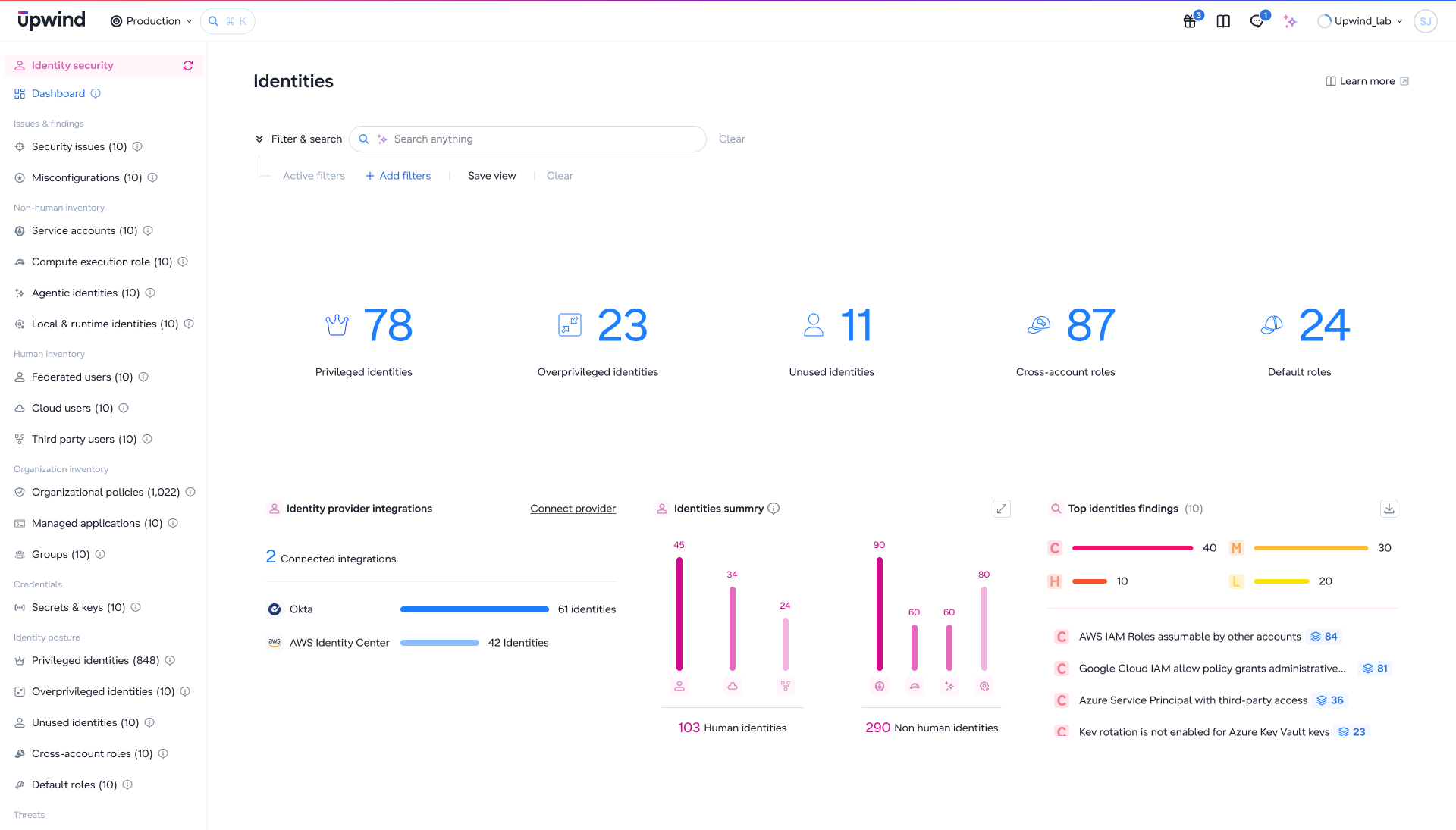Click the Okta 61 identities progress bar
1456x830 pixels.
point(474,609)
